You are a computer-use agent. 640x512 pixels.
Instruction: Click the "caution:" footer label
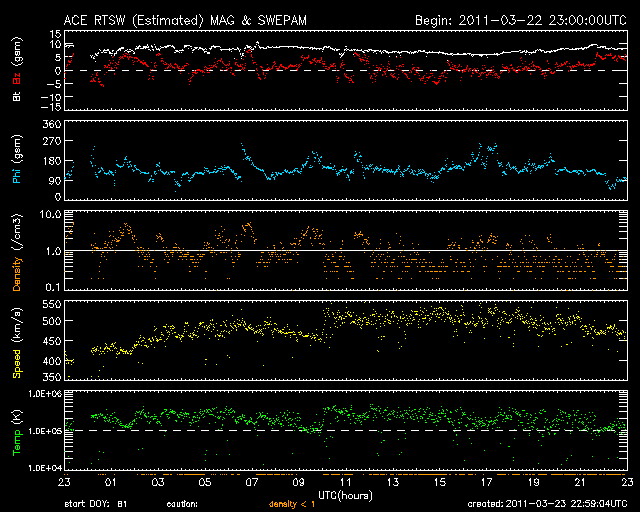(x=182, y=504)
